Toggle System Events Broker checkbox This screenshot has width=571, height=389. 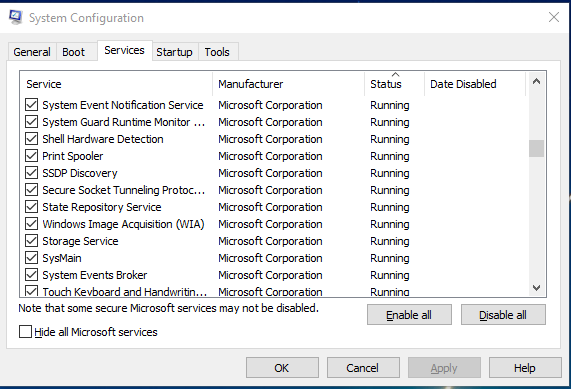point(31,275)
